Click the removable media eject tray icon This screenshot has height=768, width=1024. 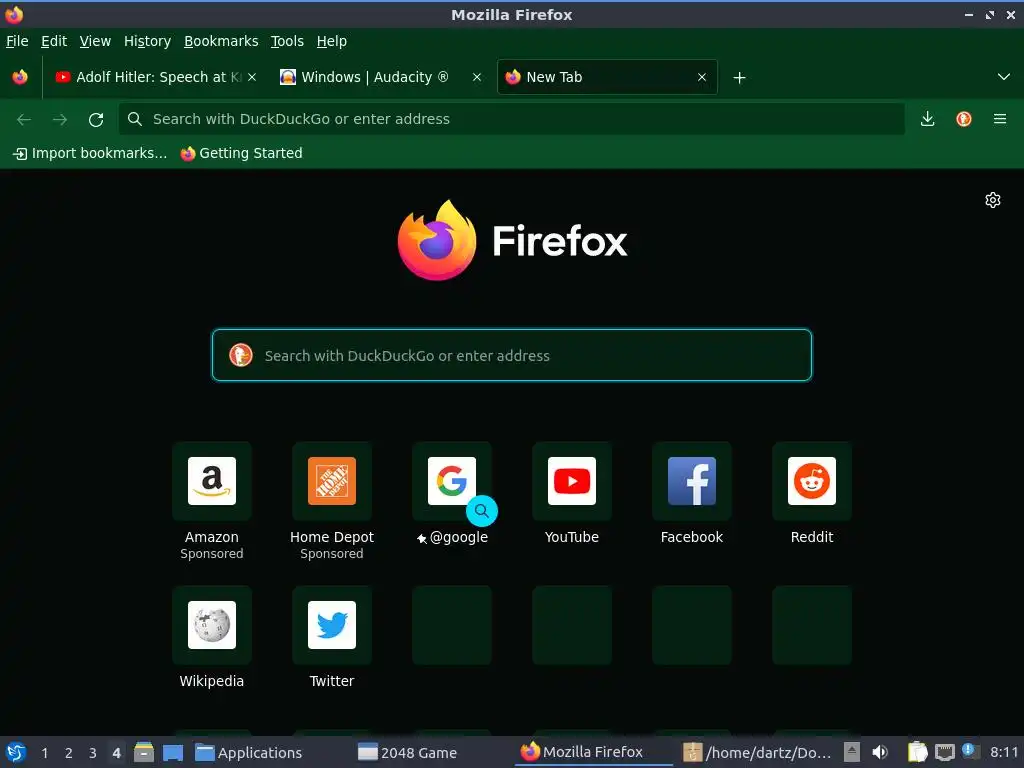point(852,752)
